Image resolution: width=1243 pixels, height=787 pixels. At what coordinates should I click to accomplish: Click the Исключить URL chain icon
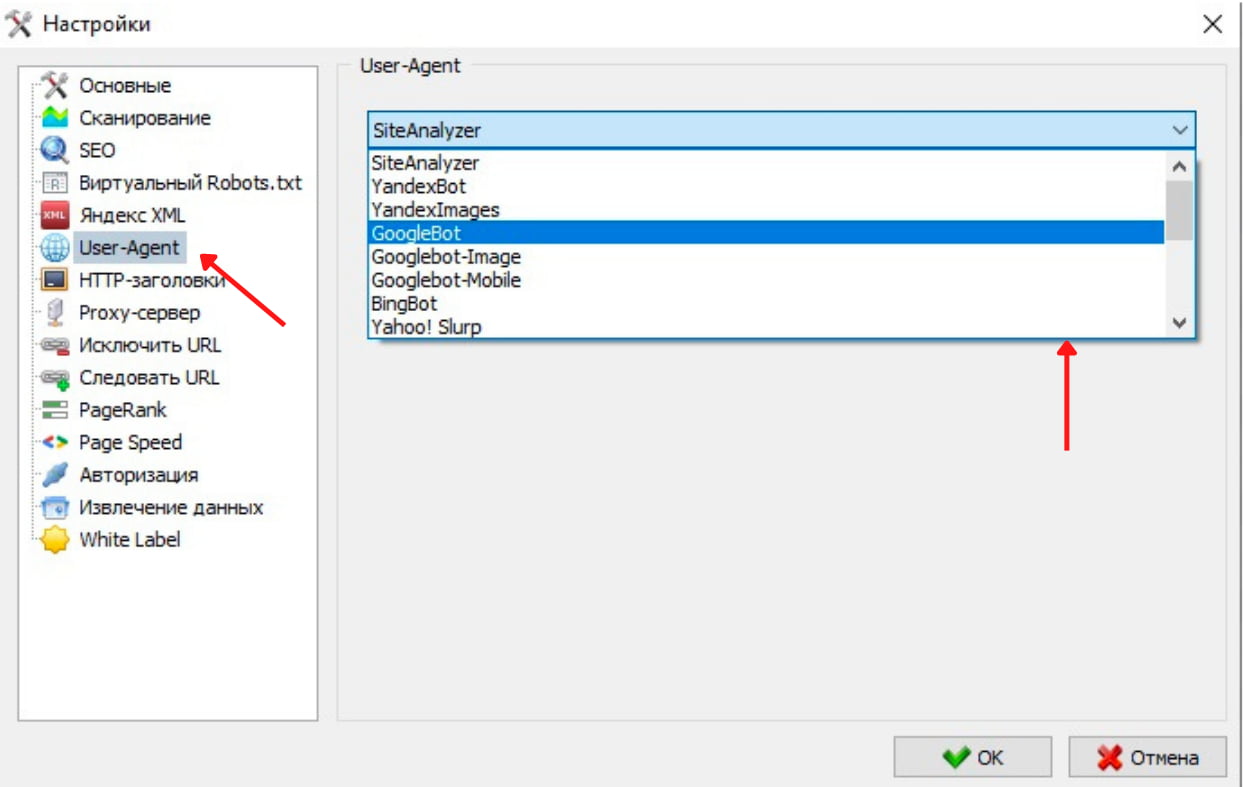click(x=55, y=345)
